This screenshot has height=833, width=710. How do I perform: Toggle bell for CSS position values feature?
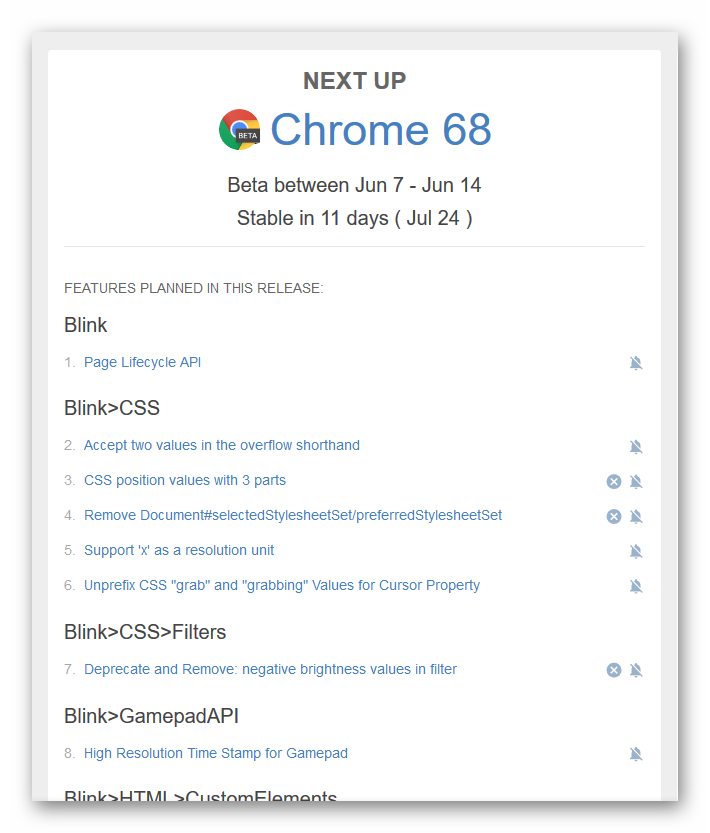pyautogui.click(x=636, y=482)
